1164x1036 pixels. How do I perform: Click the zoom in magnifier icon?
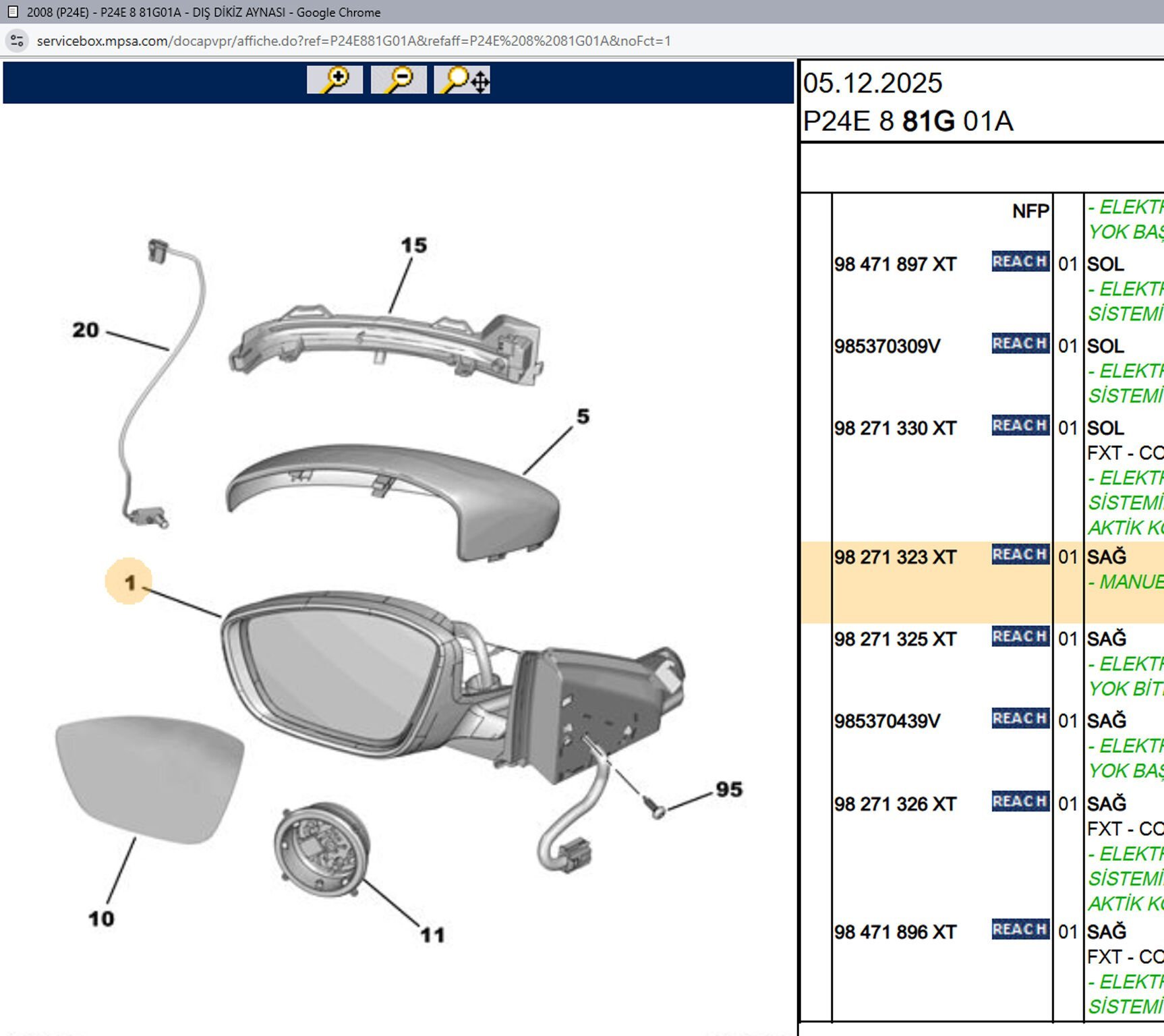[x=334, y=80]
